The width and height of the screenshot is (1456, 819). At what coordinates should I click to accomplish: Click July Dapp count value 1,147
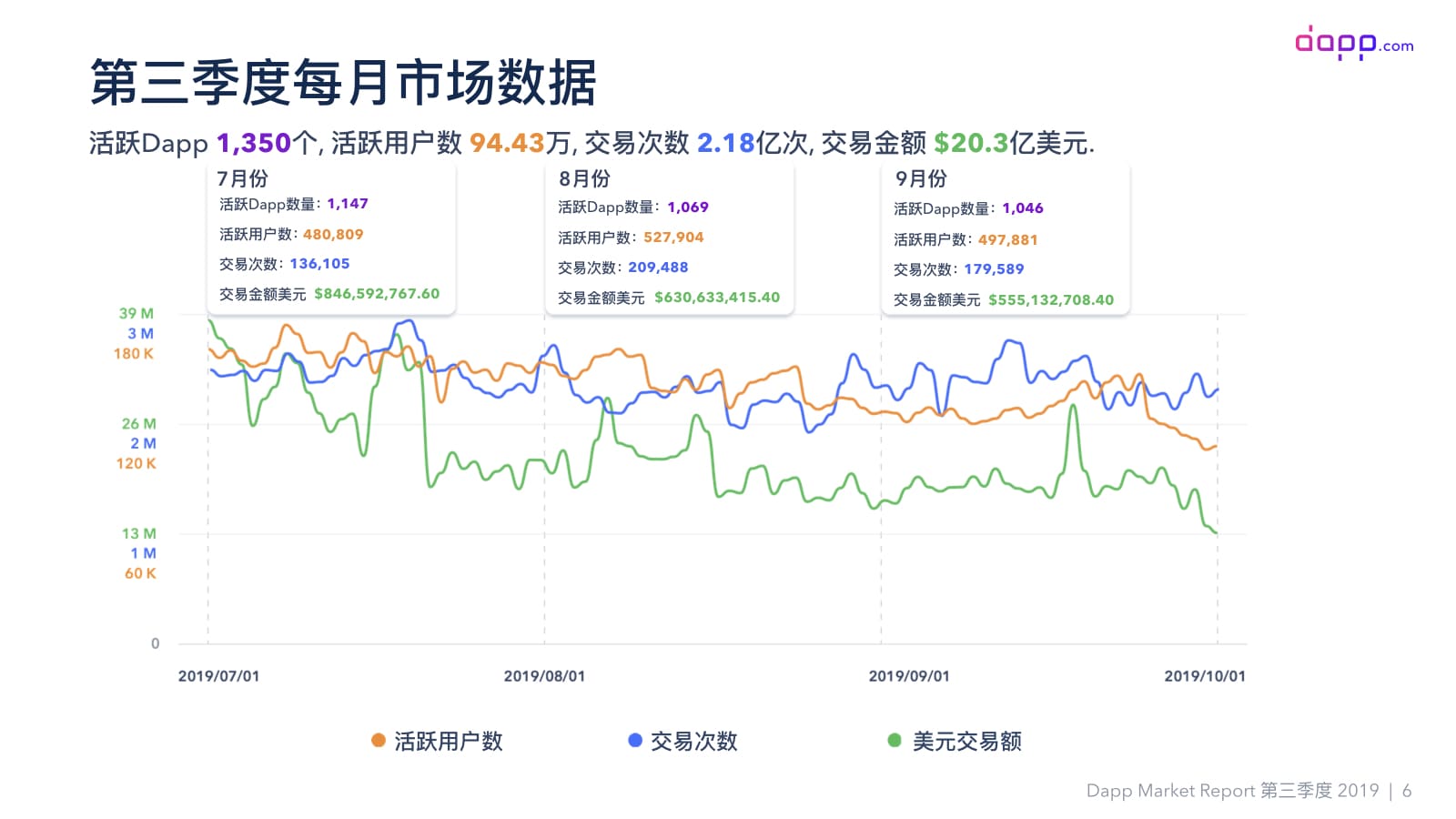[348, 204]
